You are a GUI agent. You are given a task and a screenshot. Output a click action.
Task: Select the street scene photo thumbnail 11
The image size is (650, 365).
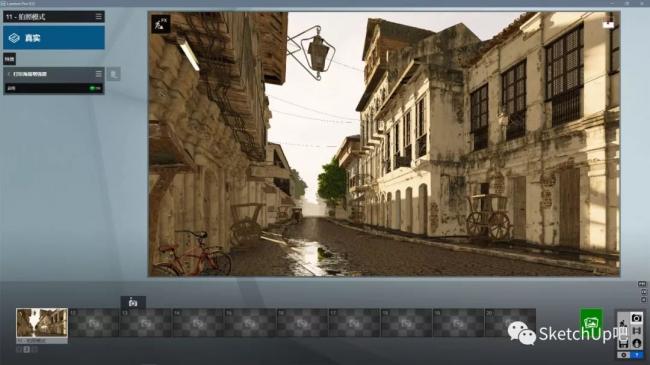42,323
